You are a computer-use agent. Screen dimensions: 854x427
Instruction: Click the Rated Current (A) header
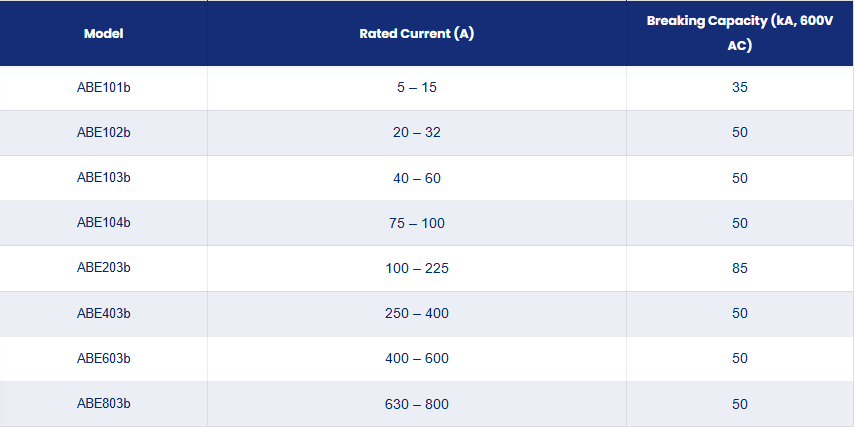click(417, 33)
